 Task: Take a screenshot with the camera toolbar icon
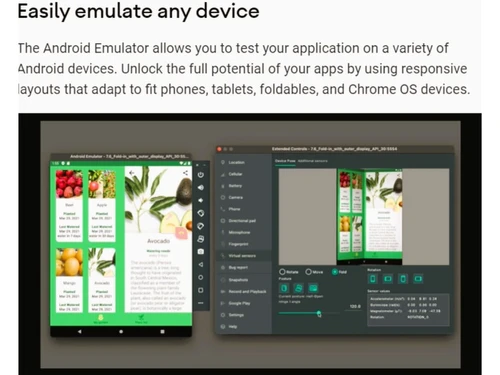201,252
